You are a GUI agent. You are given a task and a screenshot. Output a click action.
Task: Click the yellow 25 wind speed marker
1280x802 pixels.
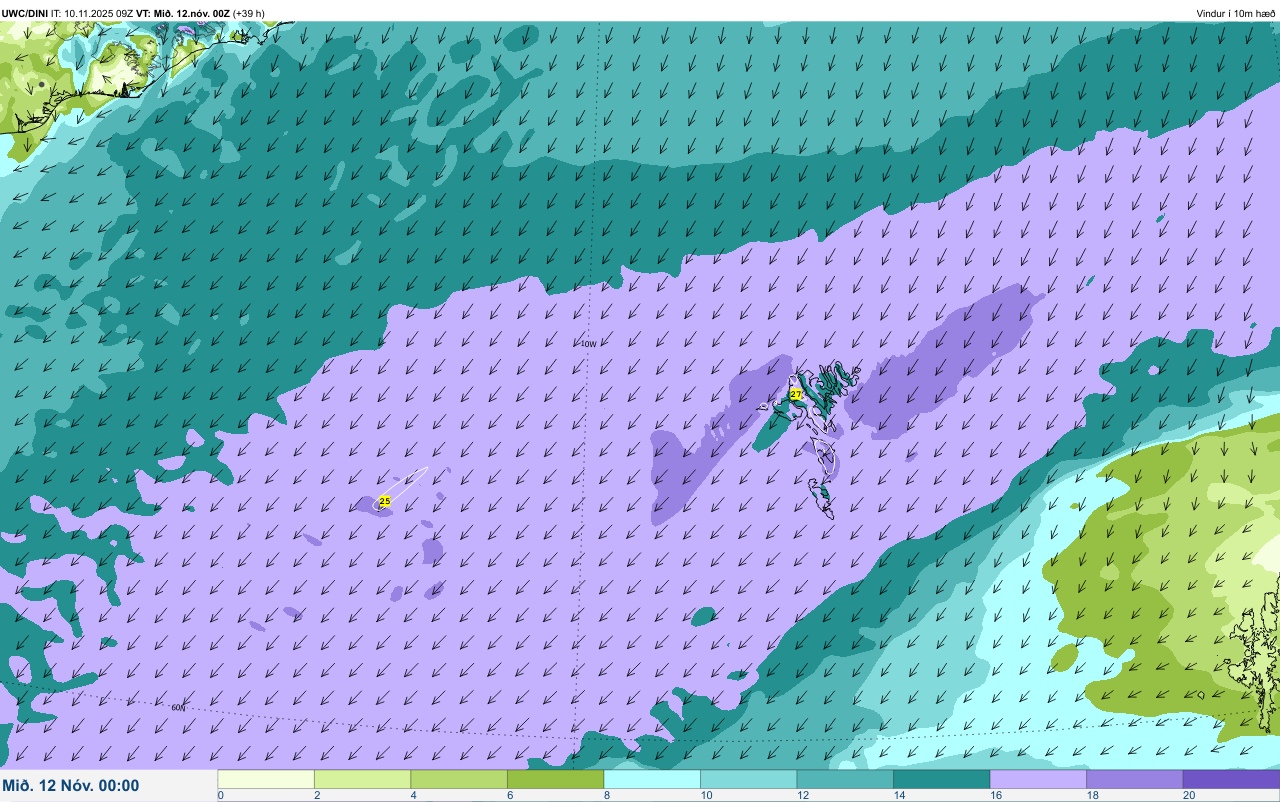coord(385,501)
